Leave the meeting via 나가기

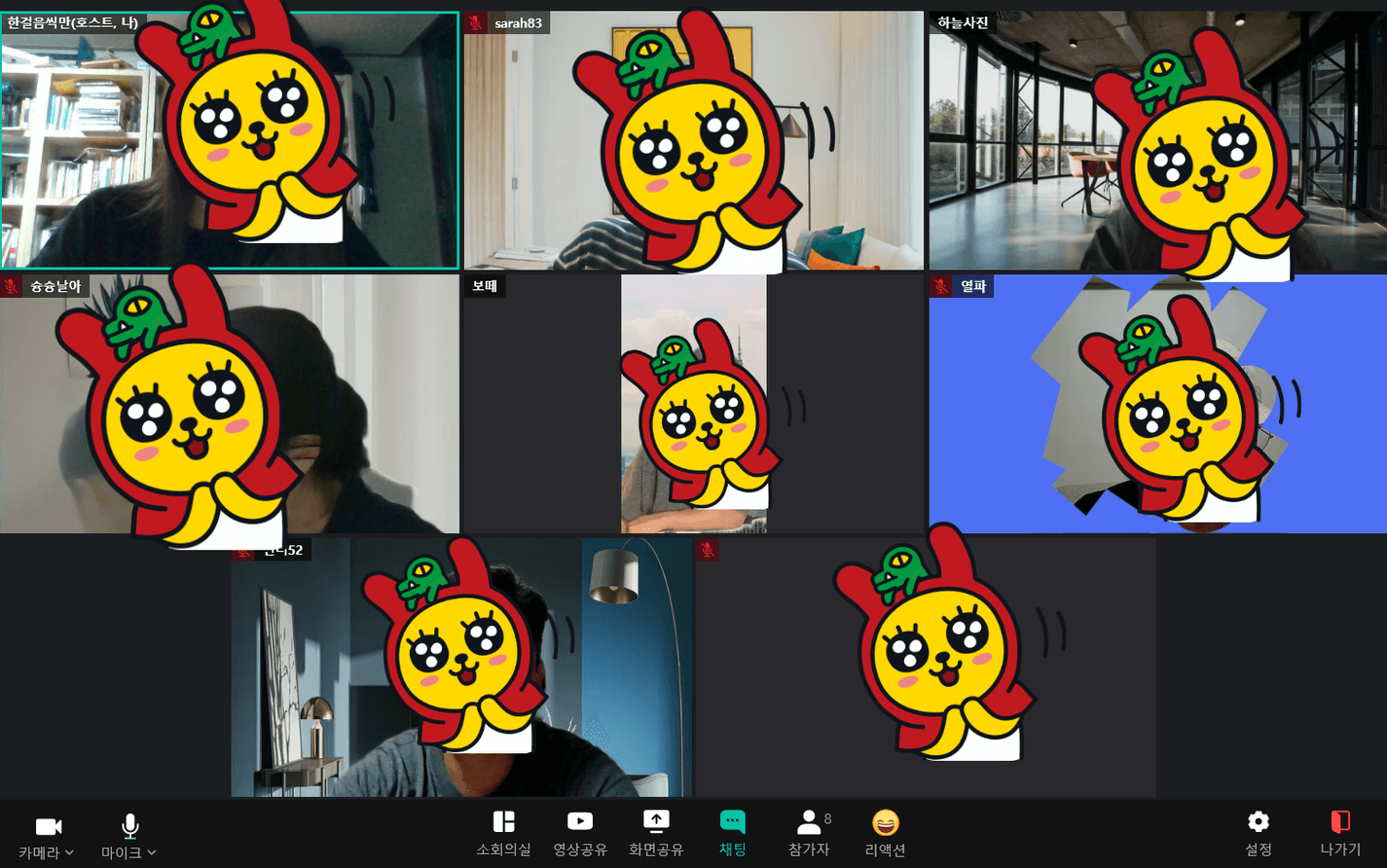[1340, 834]
